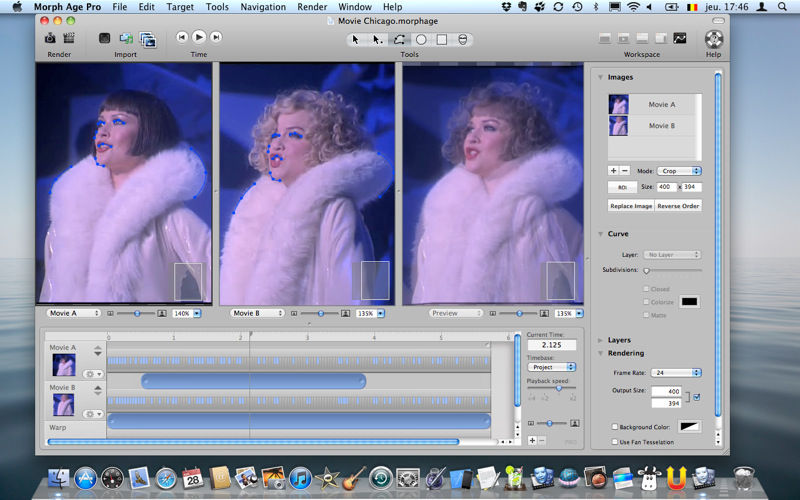Collapse the Curve section
The height and width of the screenshot is (500, 800).
pyautogui.click(x=601, y=234)
